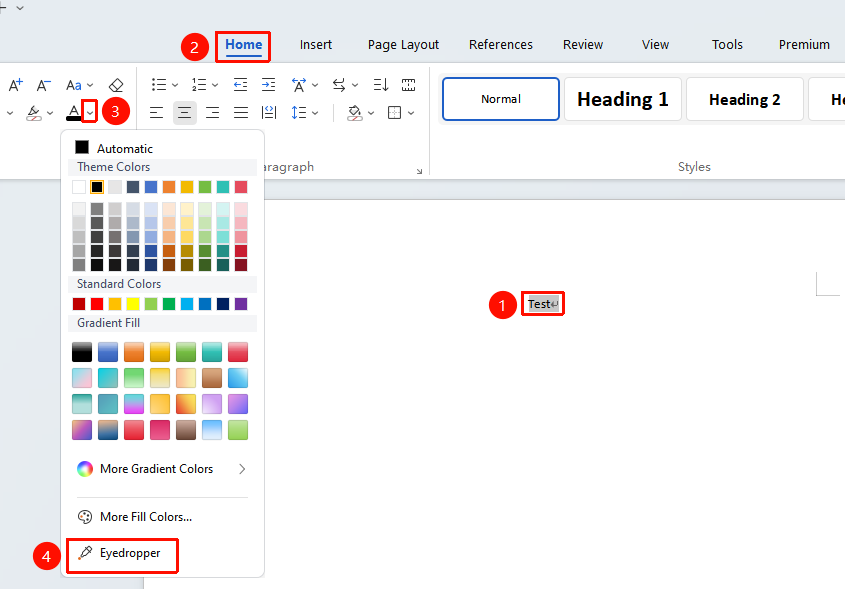Viewport: 845px width, 589px height.
Task: Open More Gradient Colors submenu
Action: coord(162,469)
